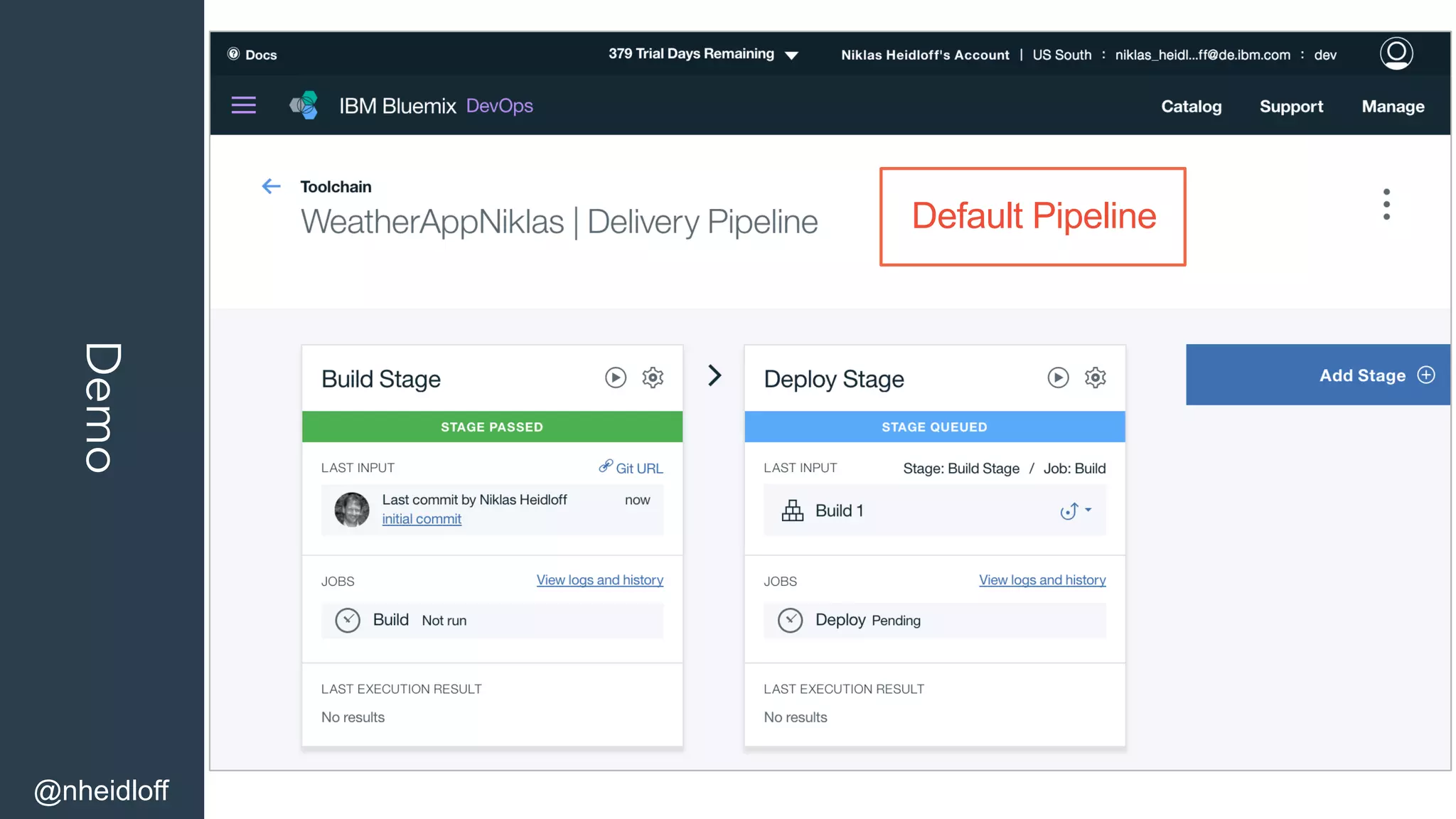Viewport: 1456px width, 819px height.
Task: Click the Deploy job status clock icon
Action: (790, 620)
